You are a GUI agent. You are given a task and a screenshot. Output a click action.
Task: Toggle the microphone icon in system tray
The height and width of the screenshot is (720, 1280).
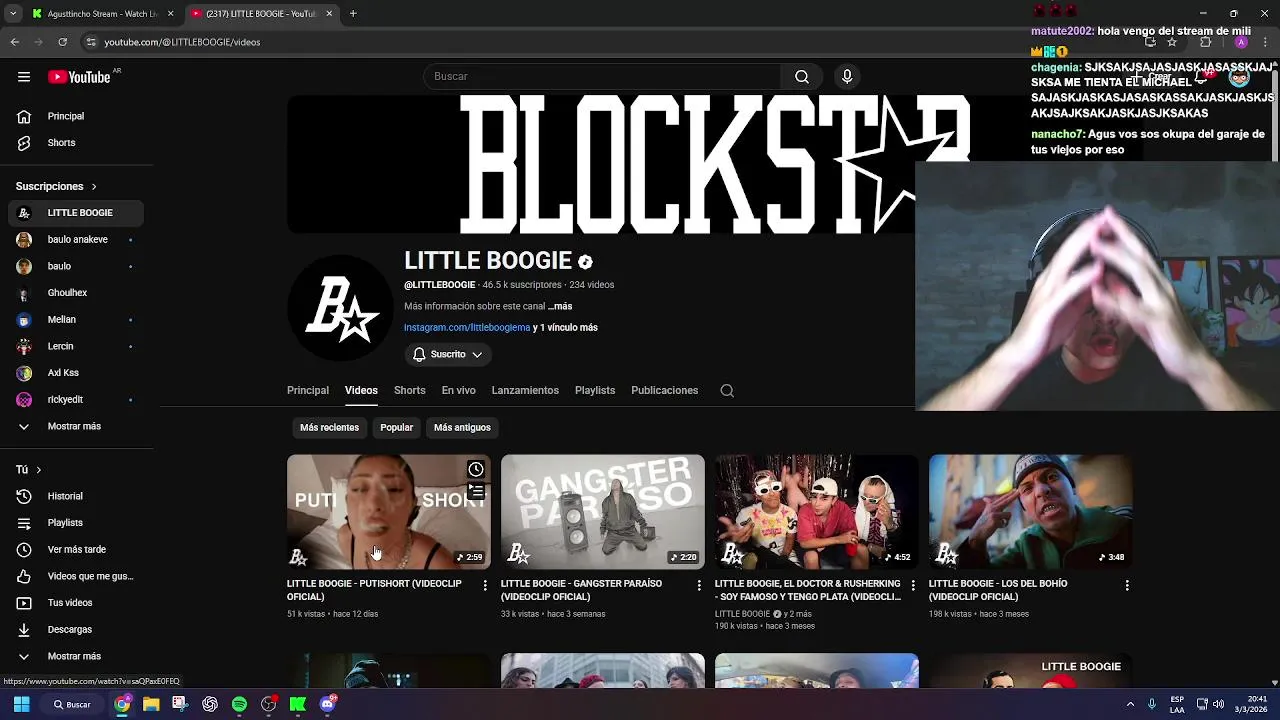(1152, 704)
